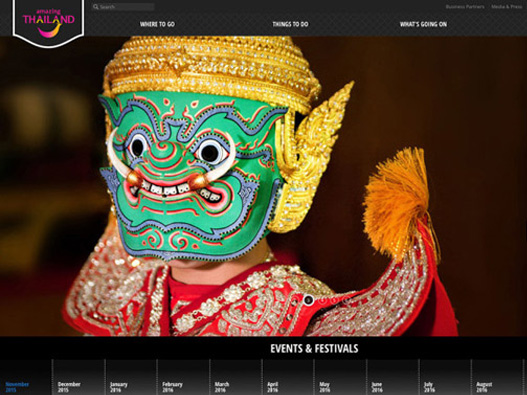Open the What's Going On menu
The image size is (527, 395).
pyautogui.click(x=423, y=24)
